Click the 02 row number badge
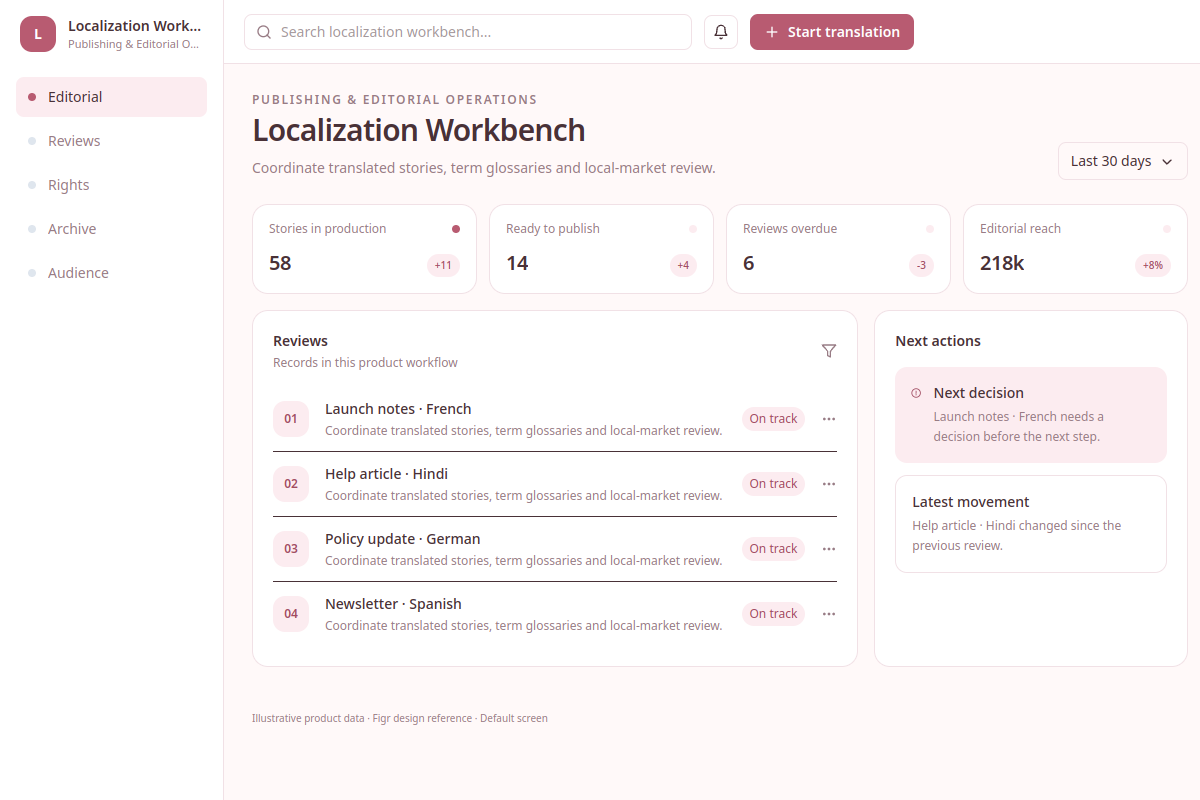The width and height of the screenshot is (1200, 800). tap(291, 484)
